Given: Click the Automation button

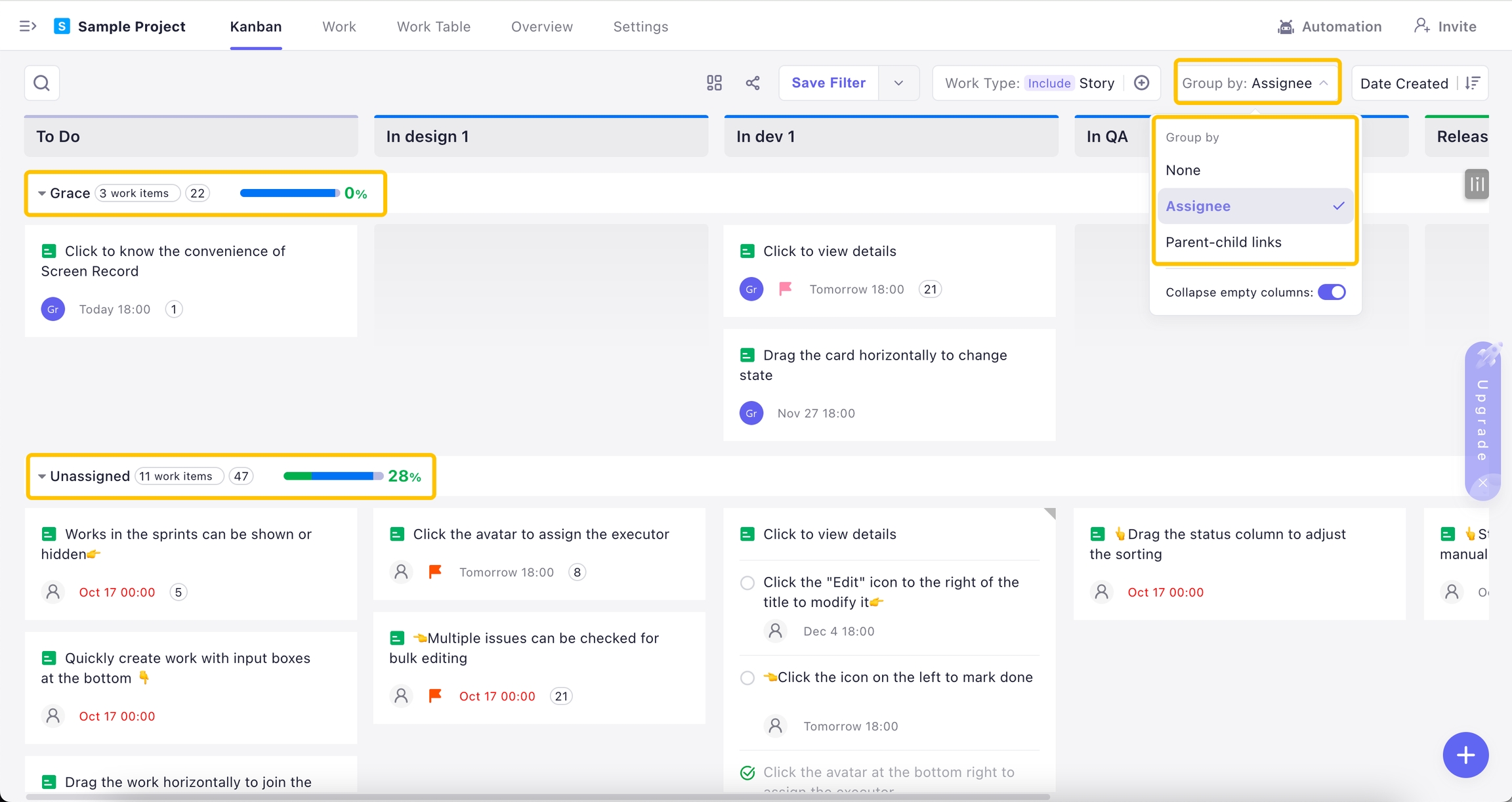Looking at the screenshot, I should pyautogui.click(x=1330, y=27).
